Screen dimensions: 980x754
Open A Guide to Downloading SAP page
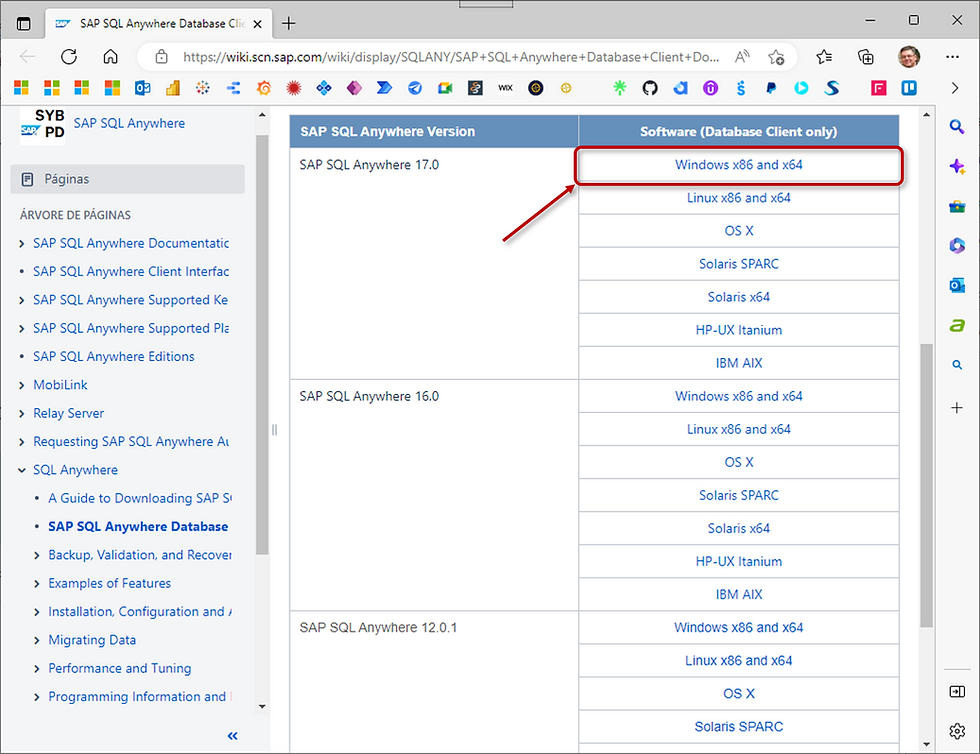(140, 498)
